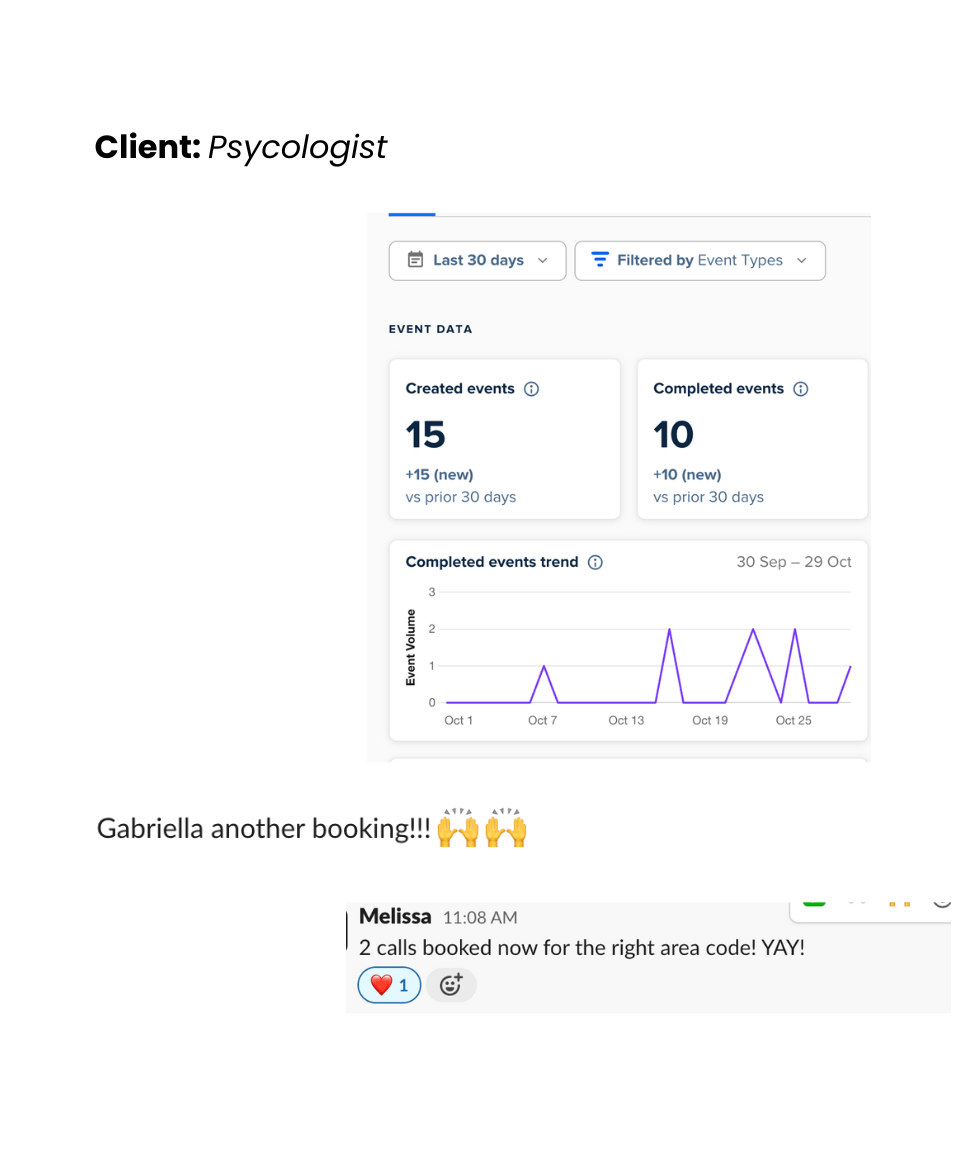The width and height of the screenshot is (966, 1152).
Task: Click the add reaction emoji icon
Action: (451, 985)
